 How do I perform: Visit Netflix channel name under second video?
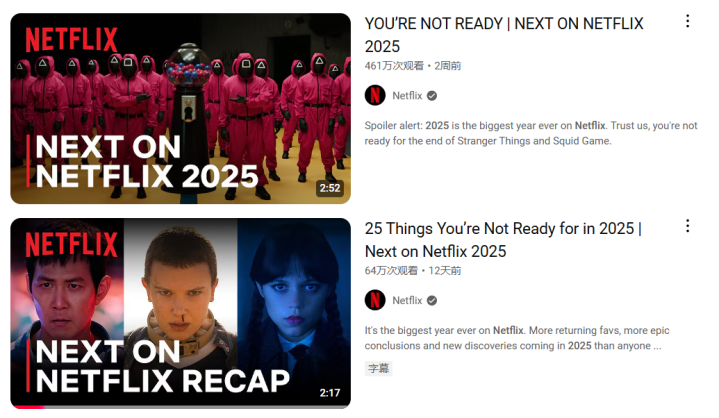coord(407,301)
